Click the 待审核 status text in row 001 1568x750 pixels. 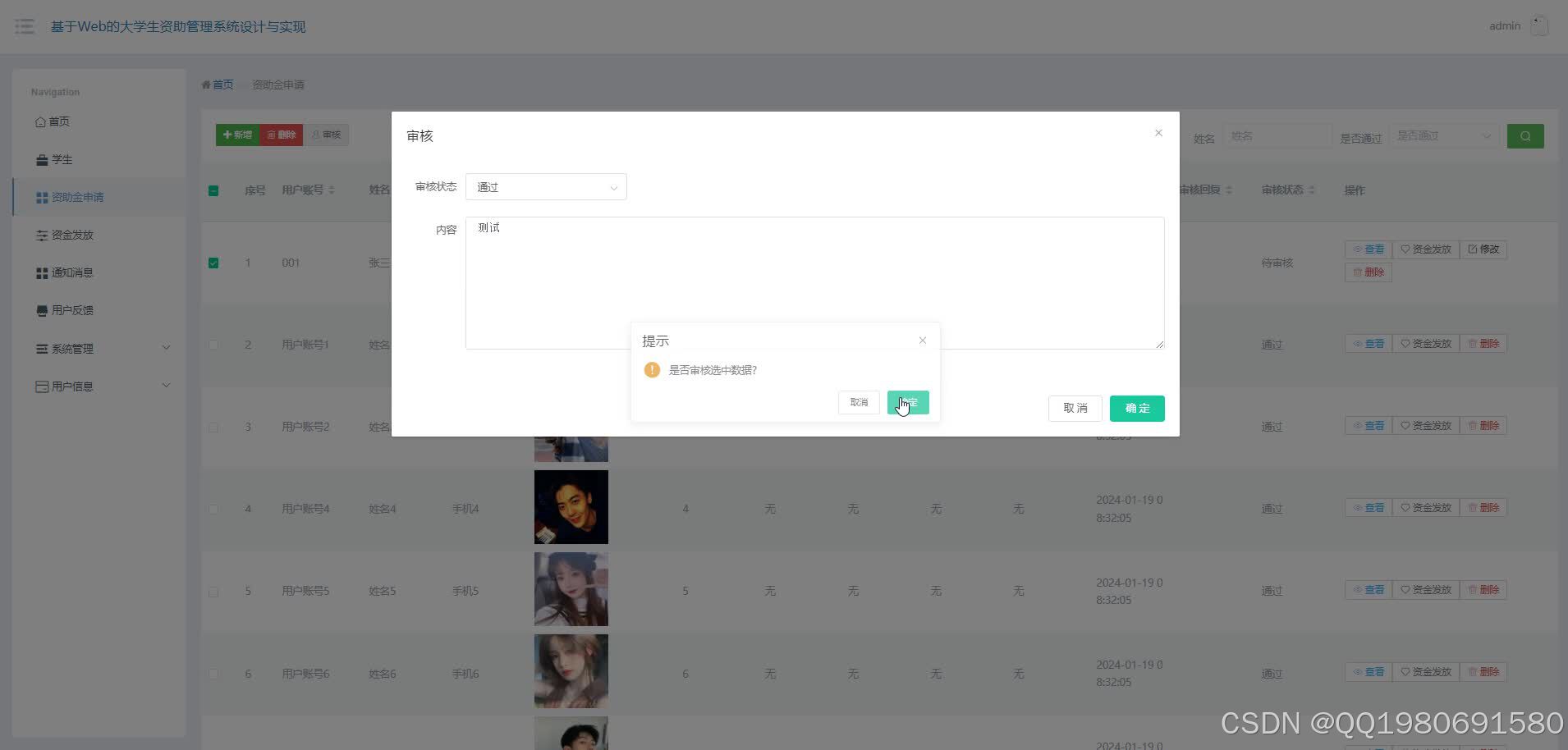point(1277,263)
